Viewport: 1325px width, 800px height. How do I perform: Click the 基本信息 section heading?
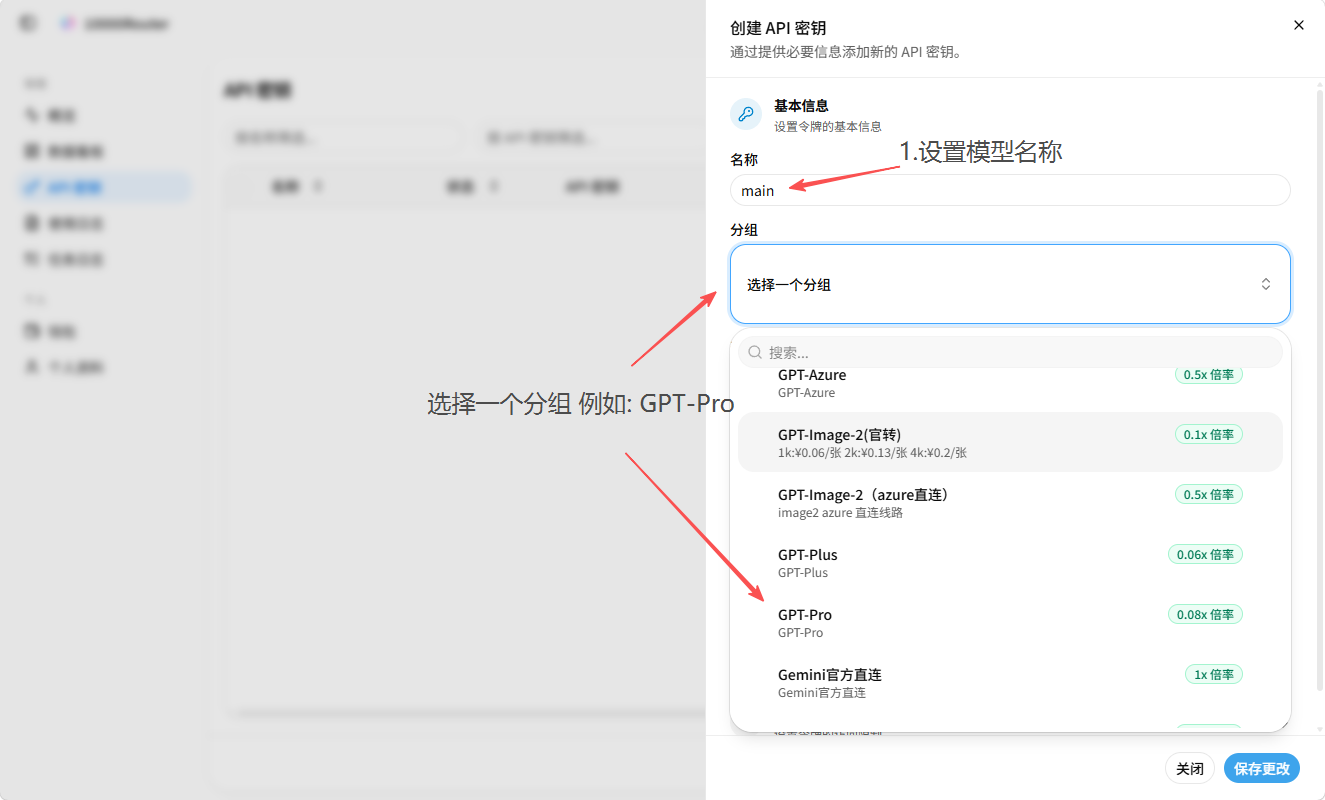(801, 105)
